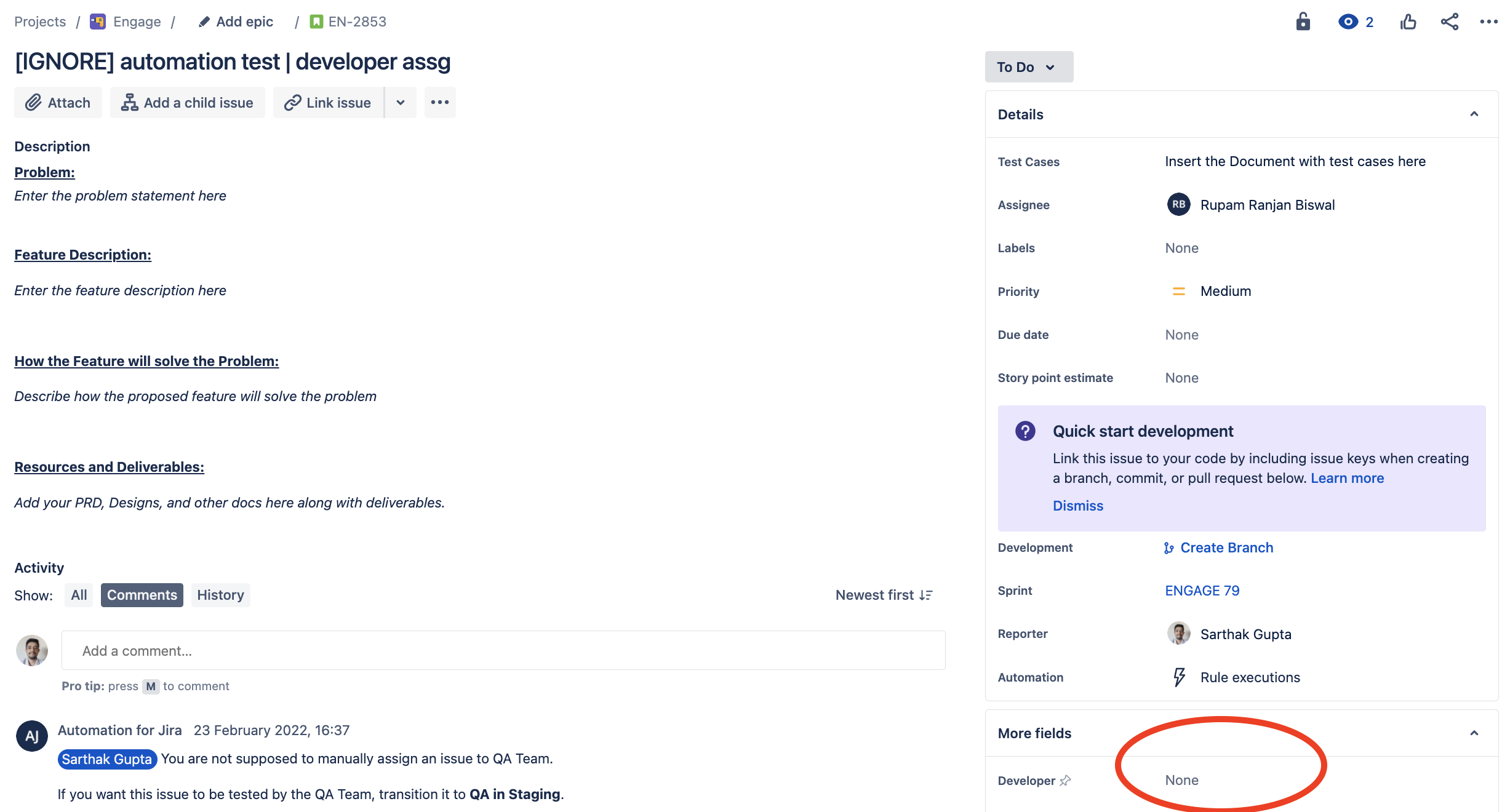1510x812 pixels.
Task: Click the Rupam Ranjan Biswal RB avatar
Action: coord(1178,204)
